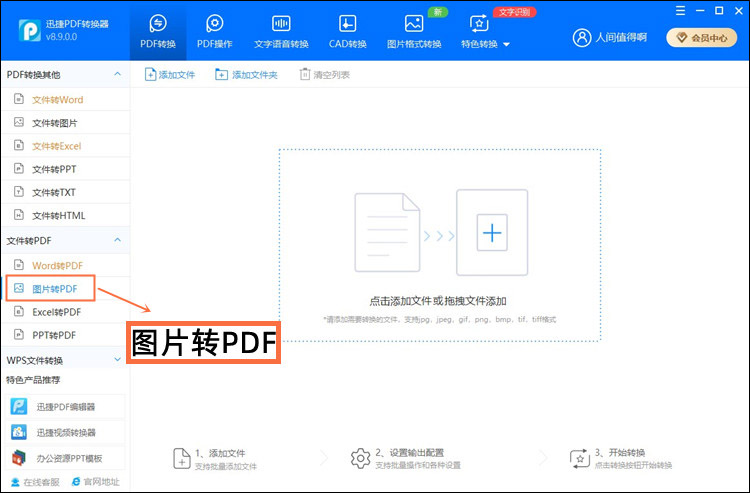This screenshot has height=493, width=750.
Task: Click the app logo icon
Action: pos(30,31)
